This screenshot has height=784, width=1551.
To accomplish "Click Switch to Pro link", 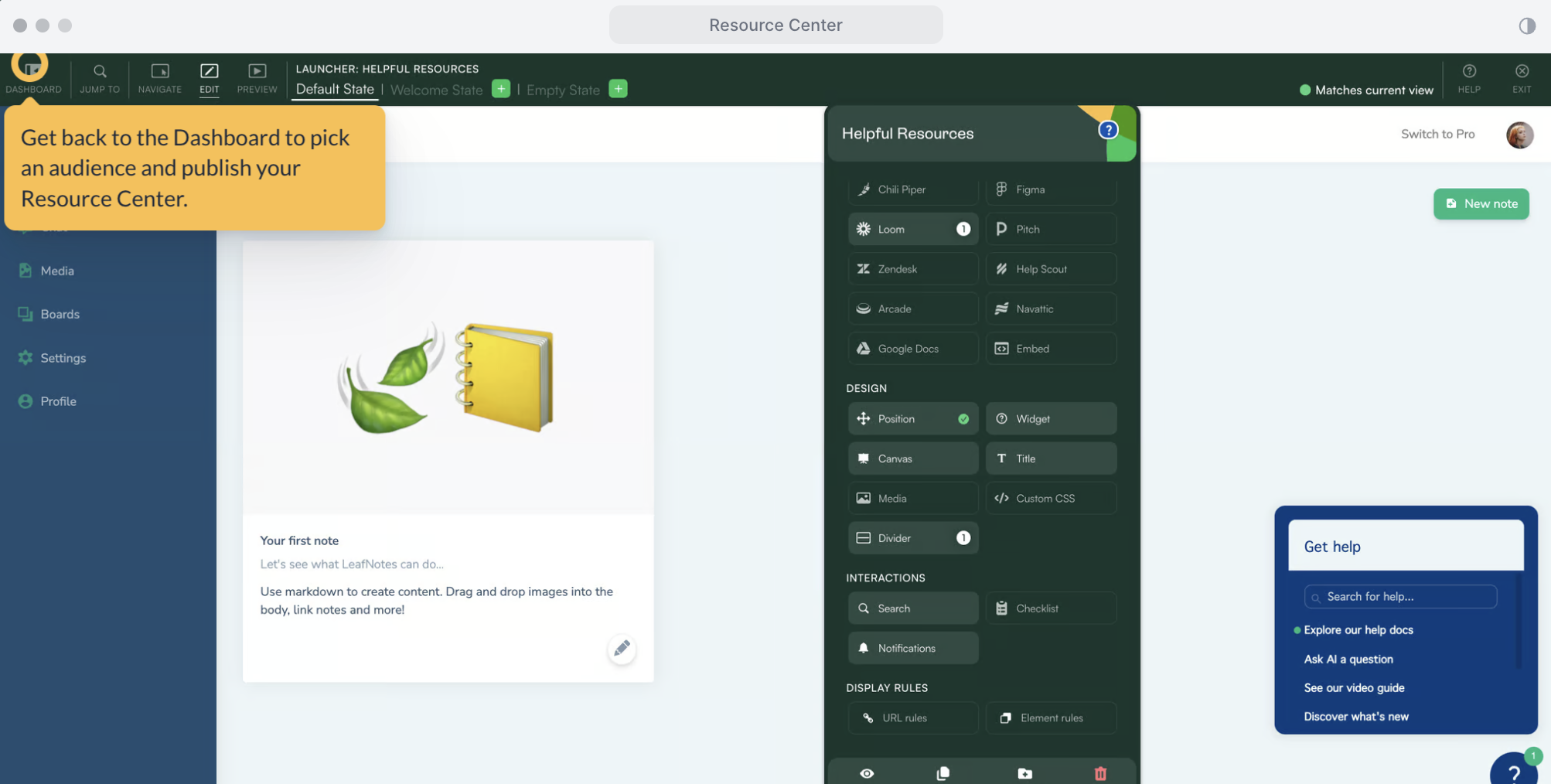I will 1437,134.
